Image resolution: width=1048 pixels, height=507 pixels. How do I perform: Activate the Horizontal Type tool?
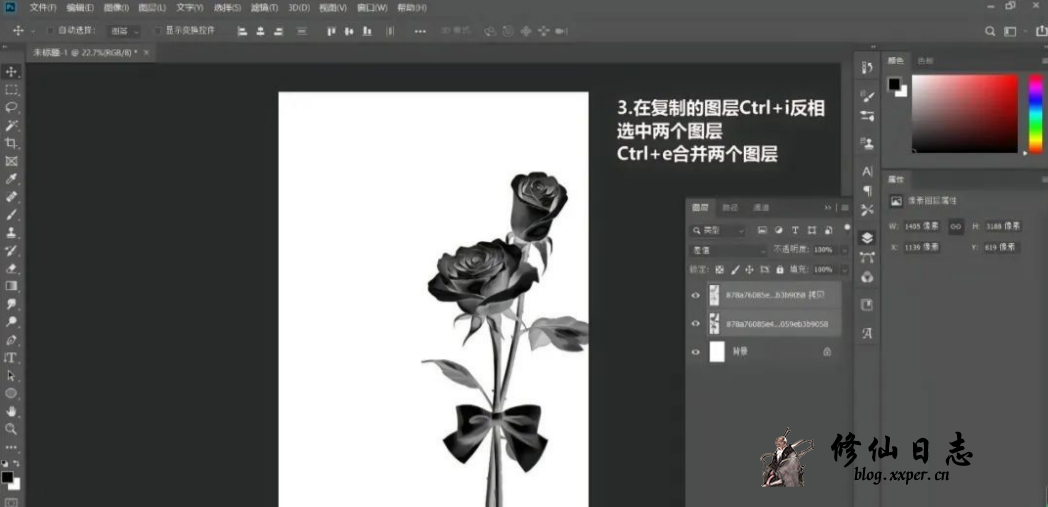click(x=12, y=357)
